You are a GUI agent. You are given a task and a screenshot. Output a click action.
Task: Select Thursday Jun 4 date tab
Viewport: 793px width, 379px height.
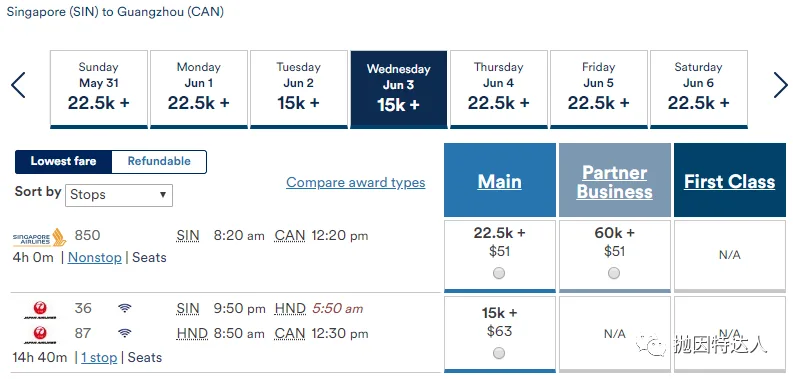[498, 89]
